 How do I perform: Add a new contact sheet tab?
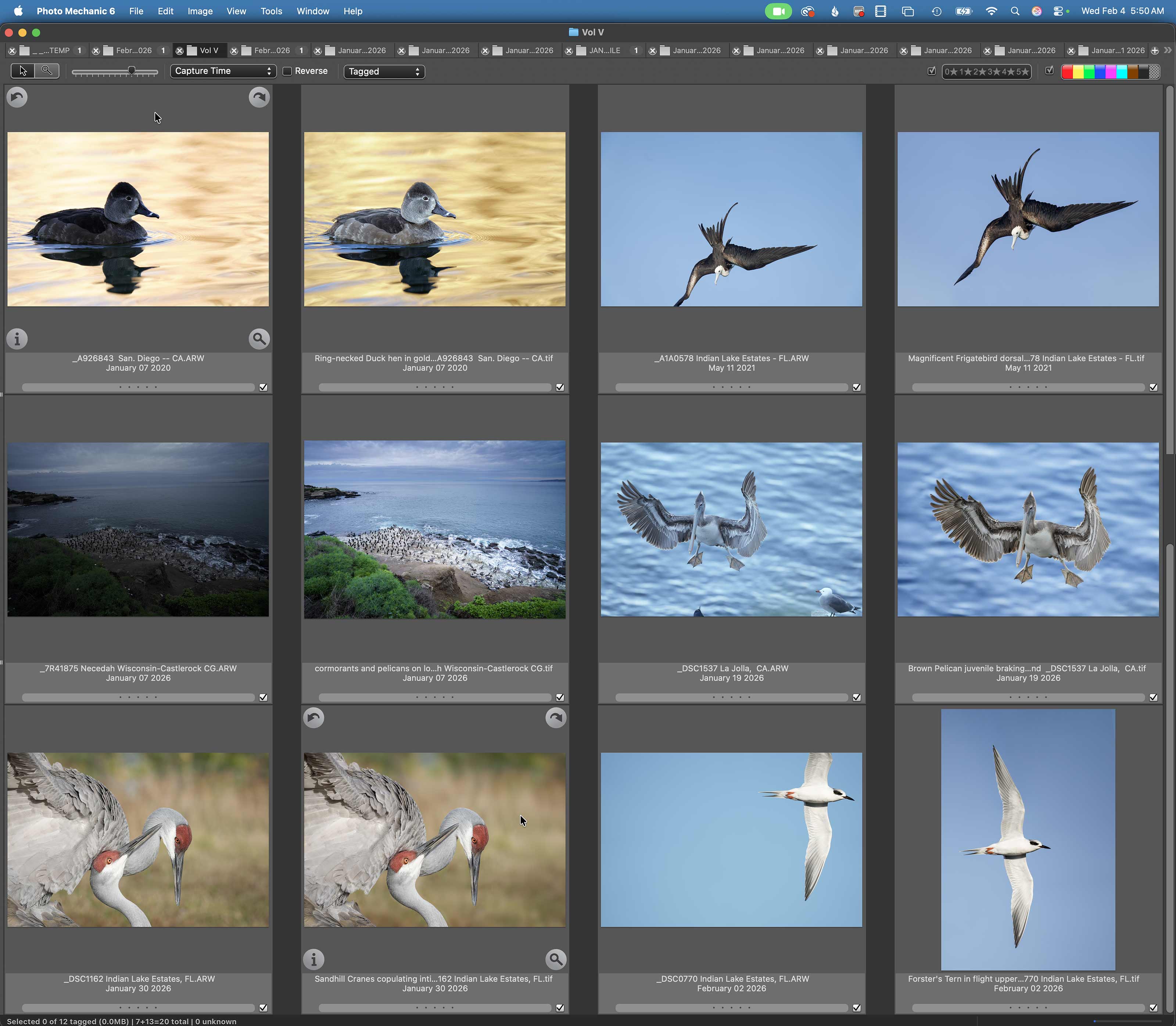1155,50
